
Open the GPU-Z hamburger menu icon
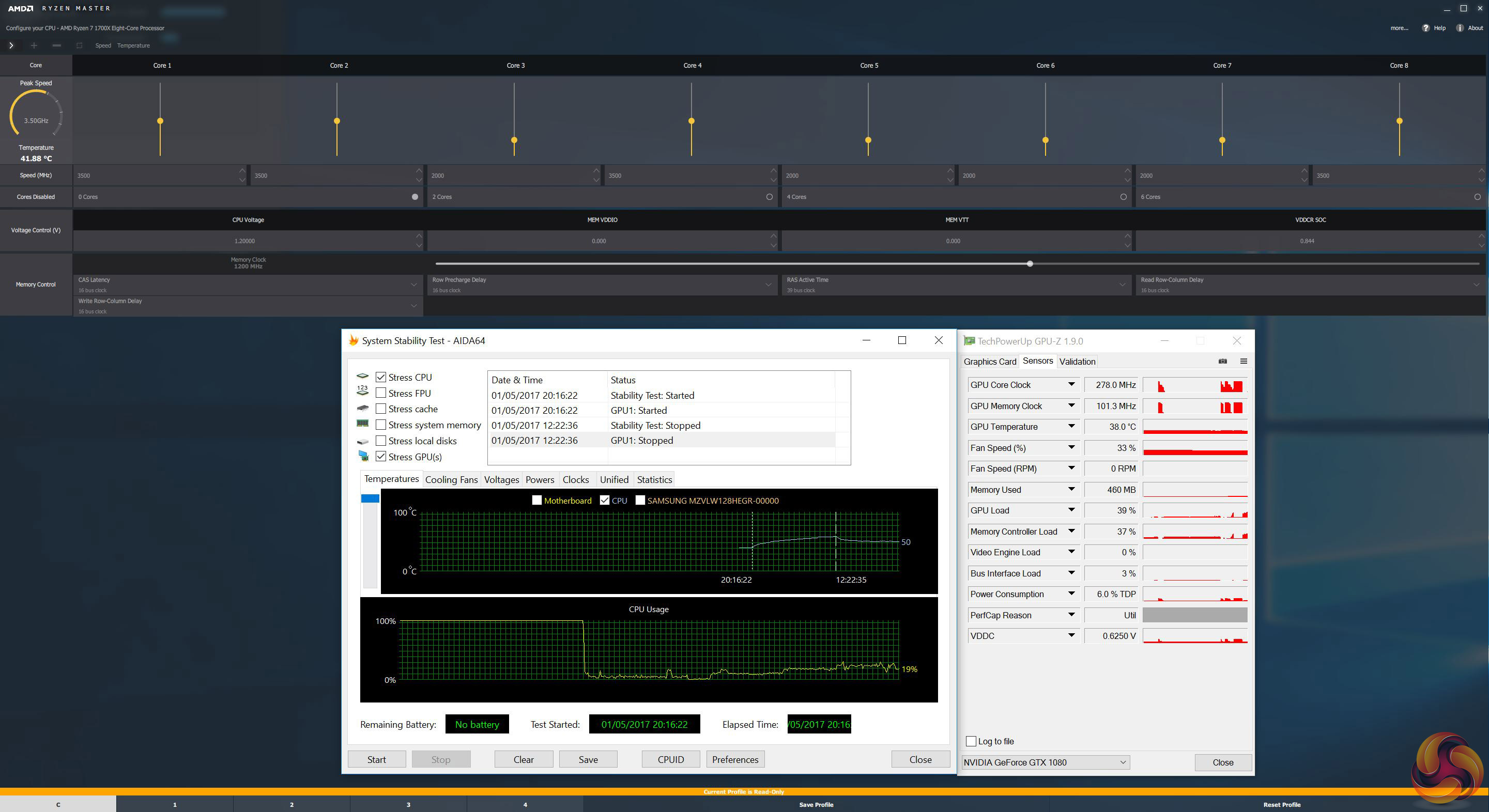click(x=1244, y=361)
